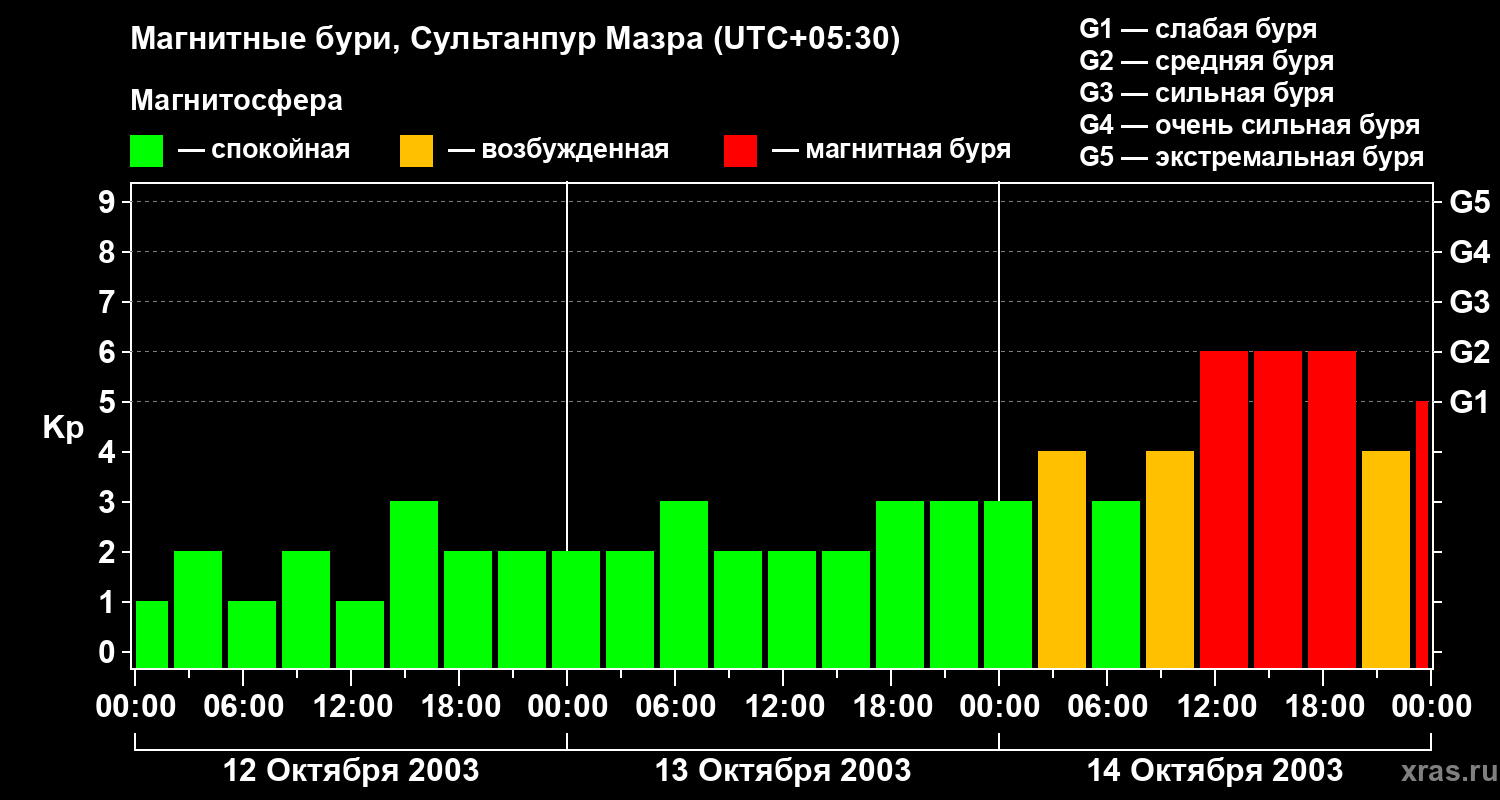Click legend line 'G1 — слабая буря'
Viewport: 1500px width, 800px height.
(1198, 29)
